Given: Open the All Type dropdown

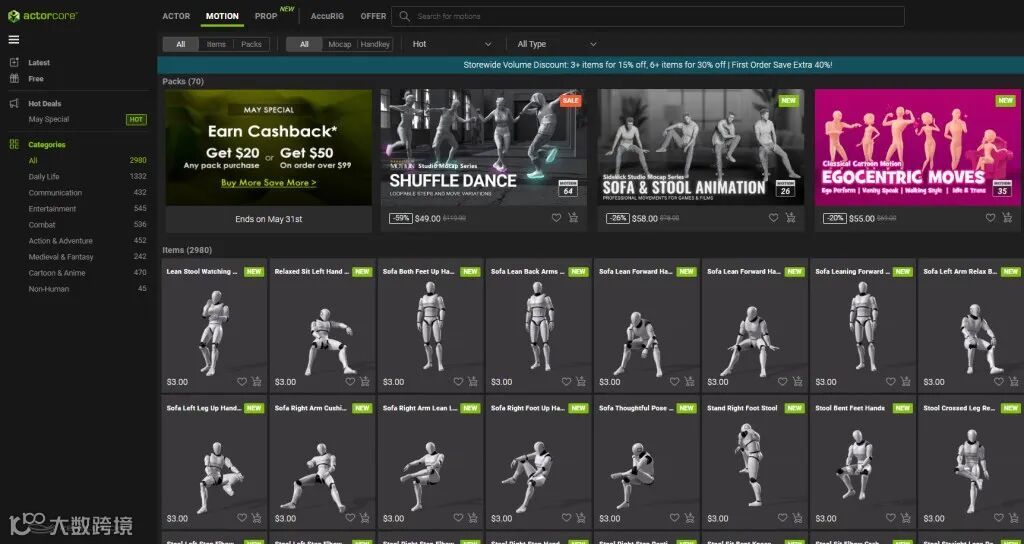Looking at the screenshot, I should point(556,44).
